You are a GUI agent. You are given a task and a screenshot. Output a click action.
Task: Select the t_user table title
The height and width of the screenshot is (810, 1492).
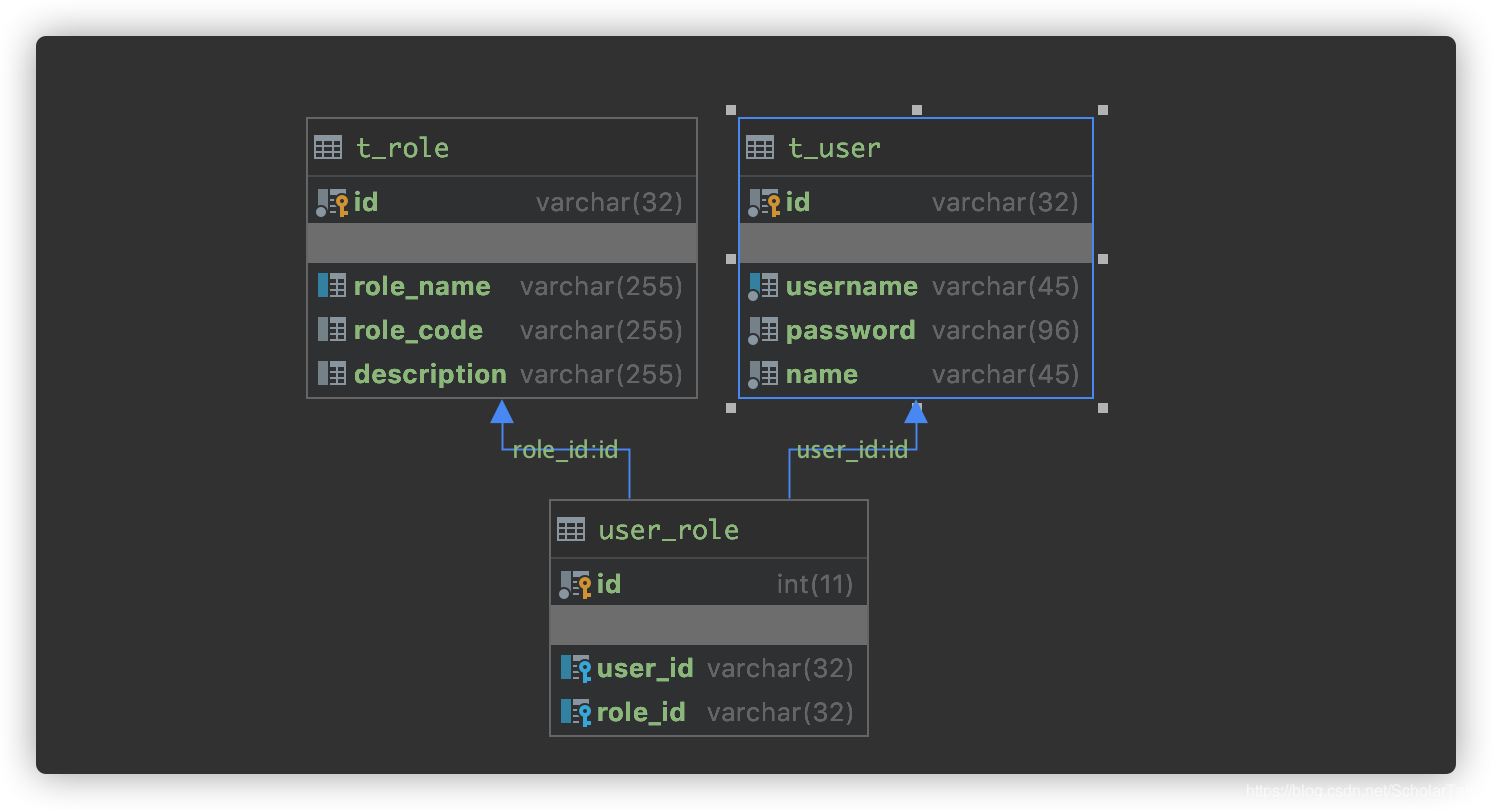pyautogui.click(x=834, y=148)
